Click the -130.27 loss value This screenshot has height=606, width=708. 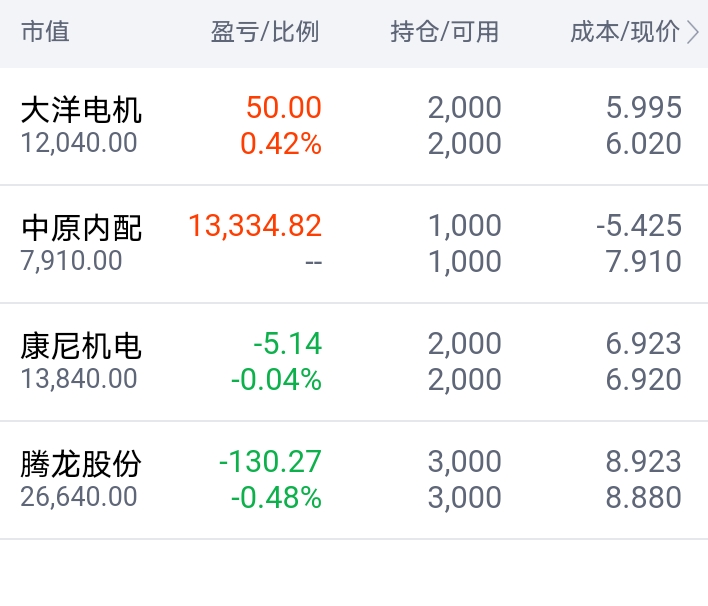[270, 462]
